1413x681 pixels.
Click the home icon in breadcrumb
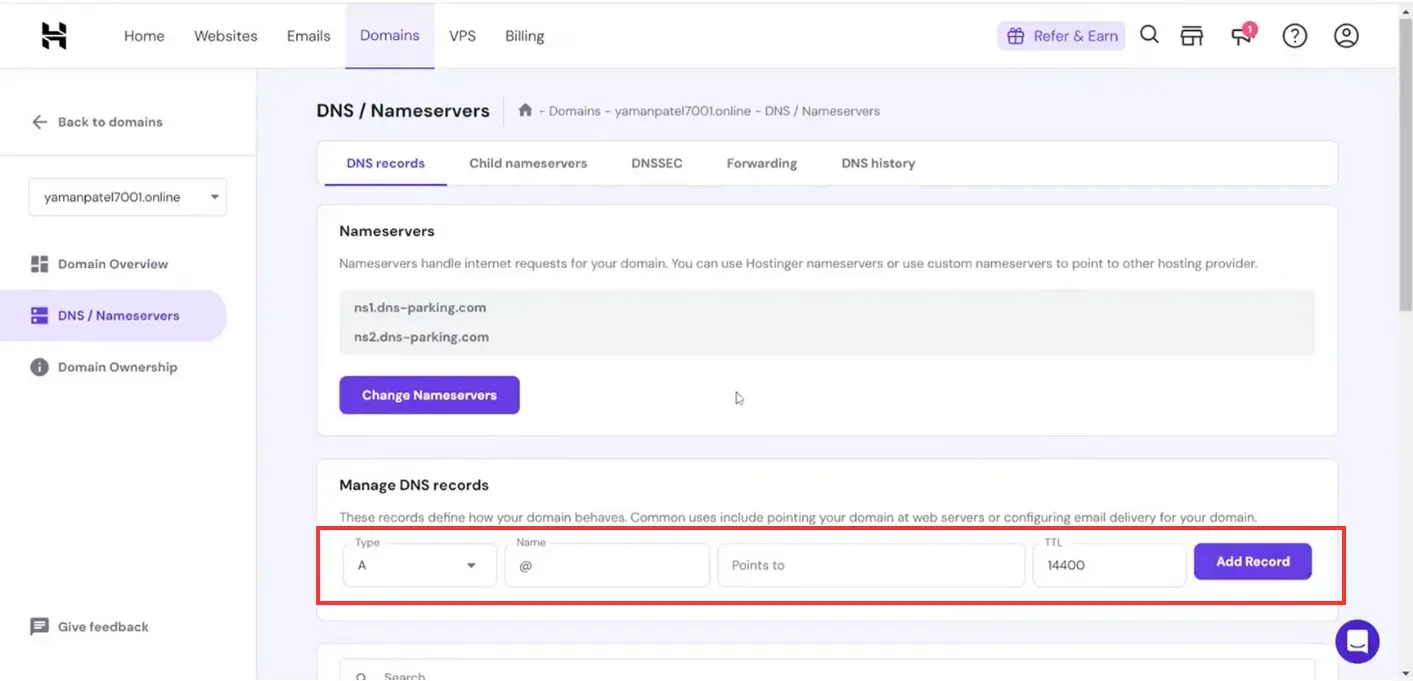tap(525, 110)
